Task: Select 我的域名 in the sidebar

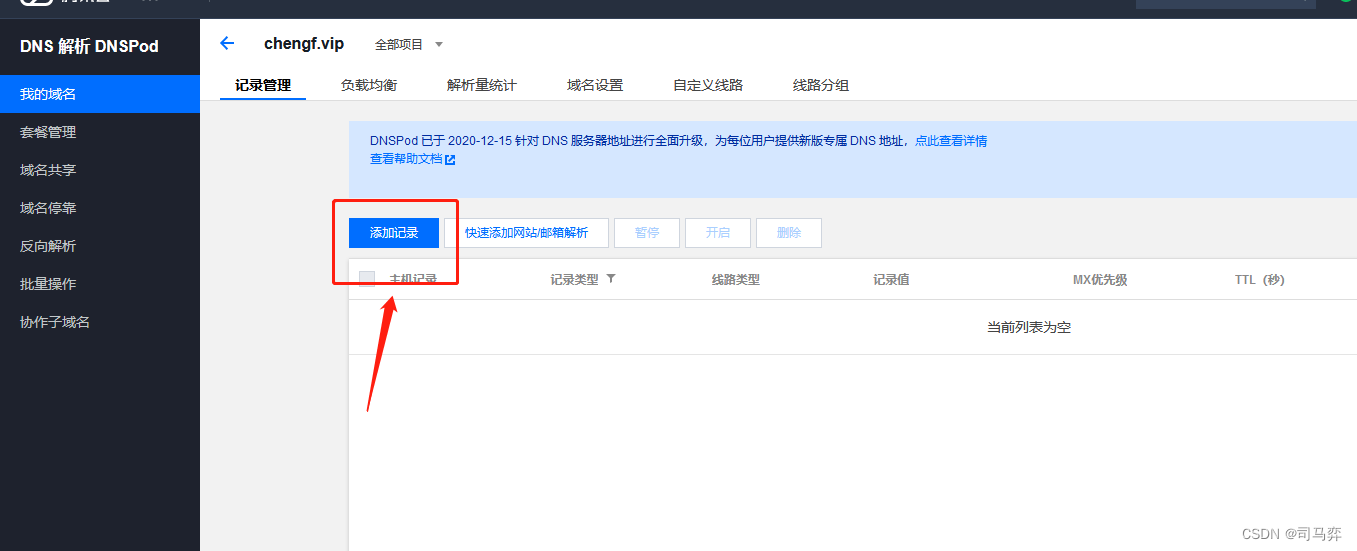Action: pyautogui.click(x=100, y=94)
